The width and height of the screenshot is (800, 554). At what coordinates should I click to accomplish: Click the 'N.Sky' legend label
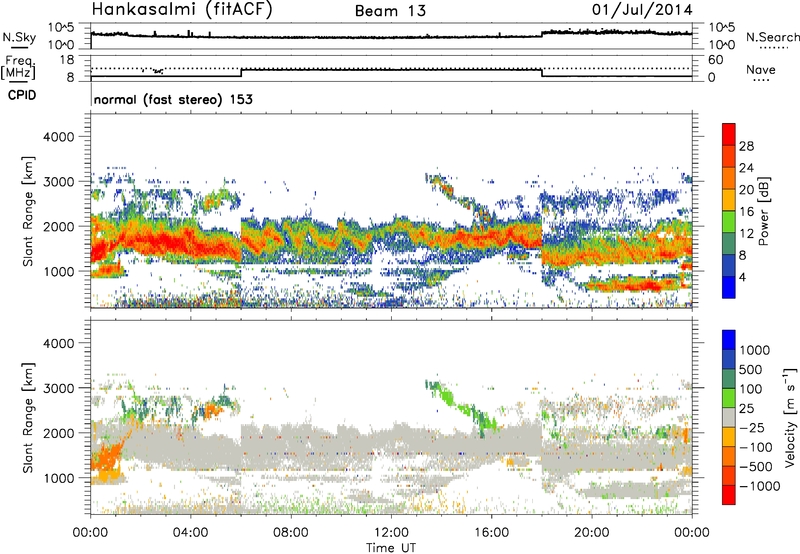19,37
